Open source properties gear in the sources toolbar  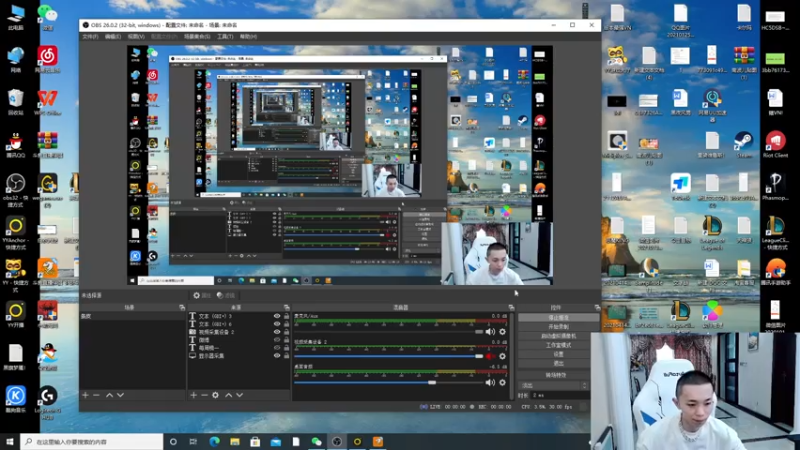[215, 395]
